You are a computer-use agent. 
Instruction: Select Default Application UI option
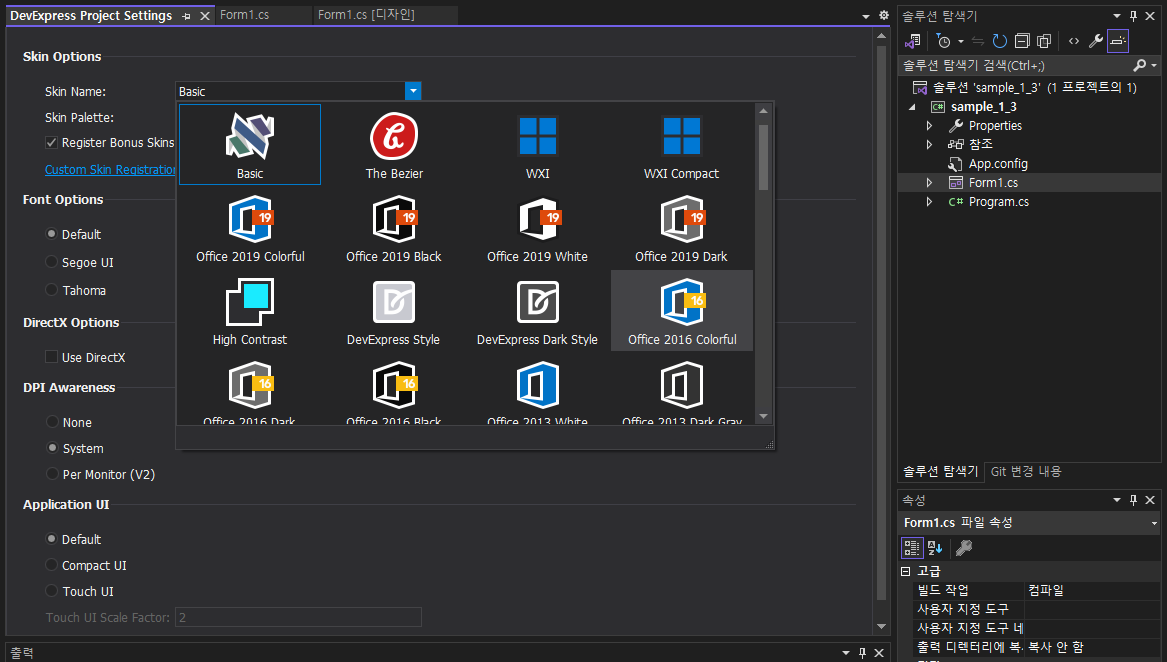[x=51, y=538]
